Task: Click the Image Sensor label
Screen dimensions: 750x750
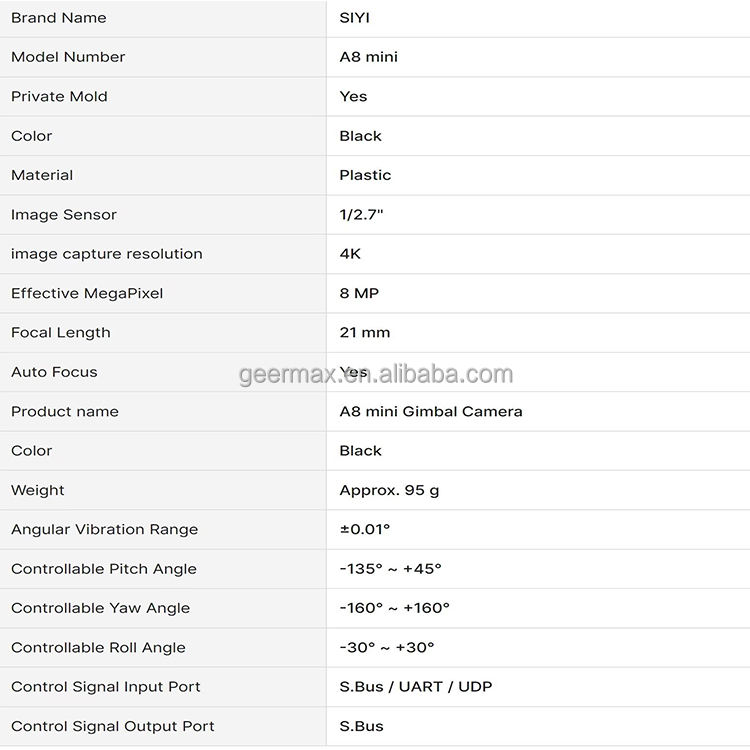Action: pyautogui.click(x=64, y=215)
